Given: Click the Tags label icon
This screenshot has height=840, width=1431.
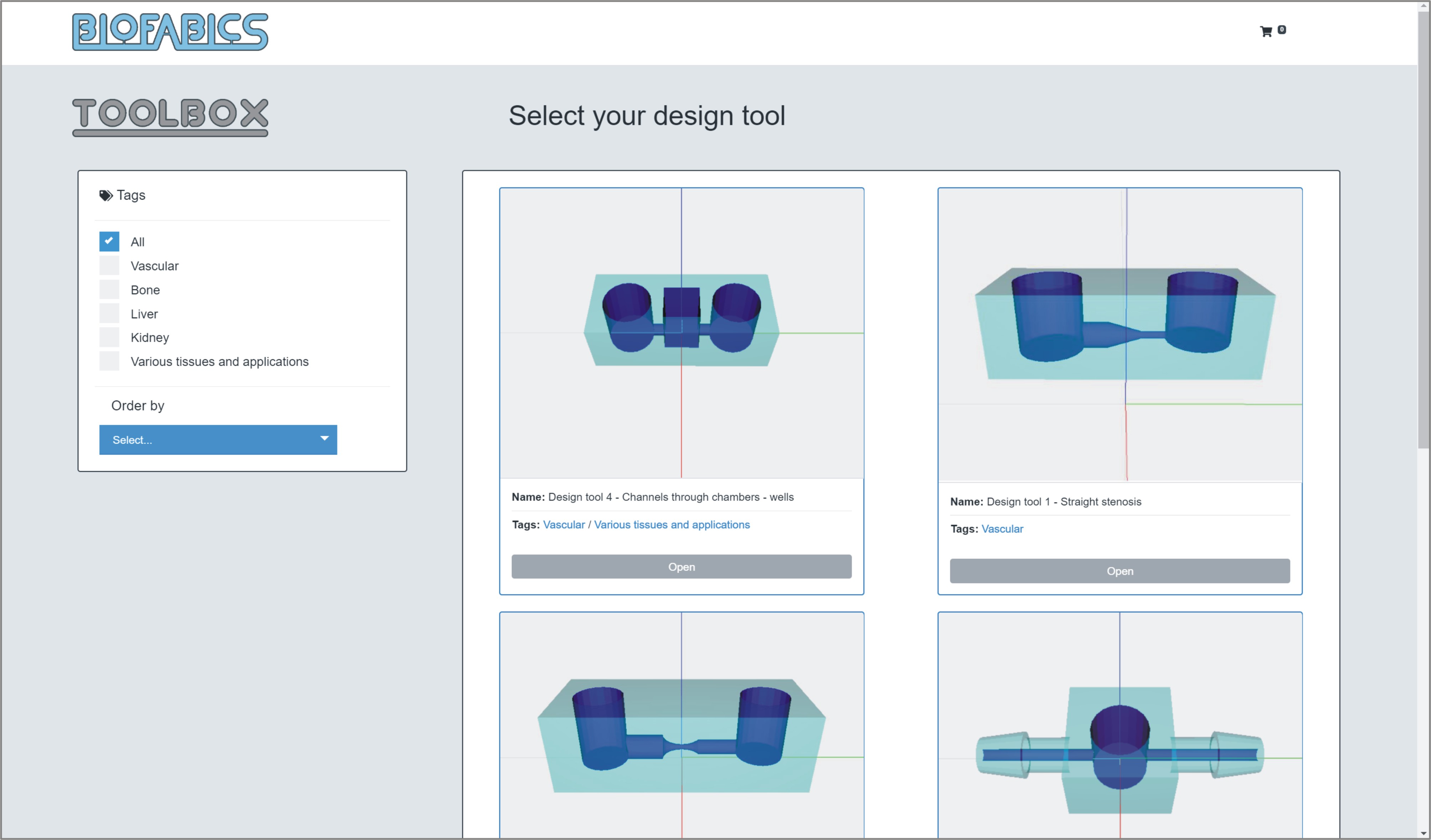Looking at the screenshot, I should (x=105, y=195).
